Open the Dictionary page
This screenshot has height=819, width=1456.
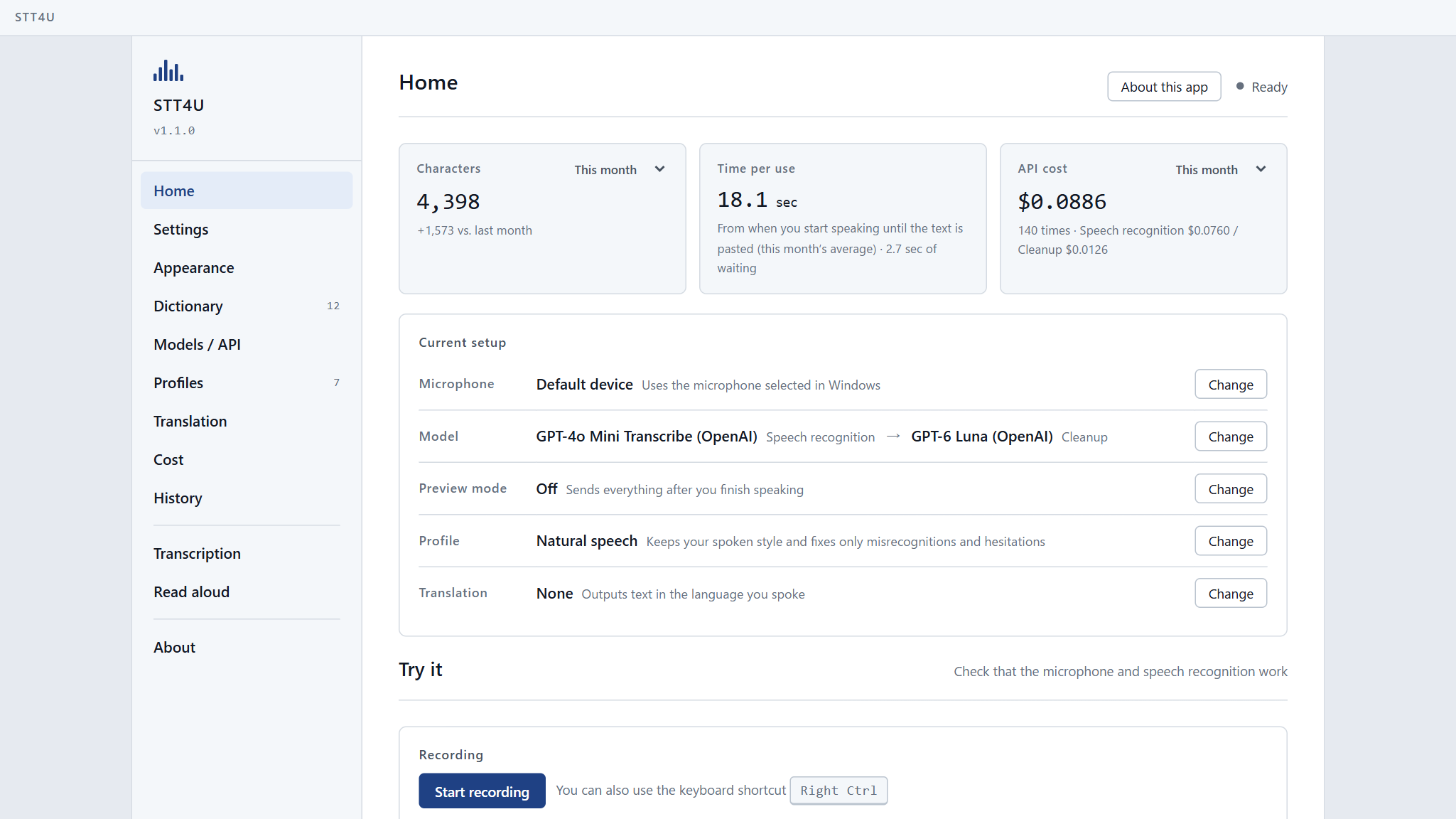[x=247, y=306]
